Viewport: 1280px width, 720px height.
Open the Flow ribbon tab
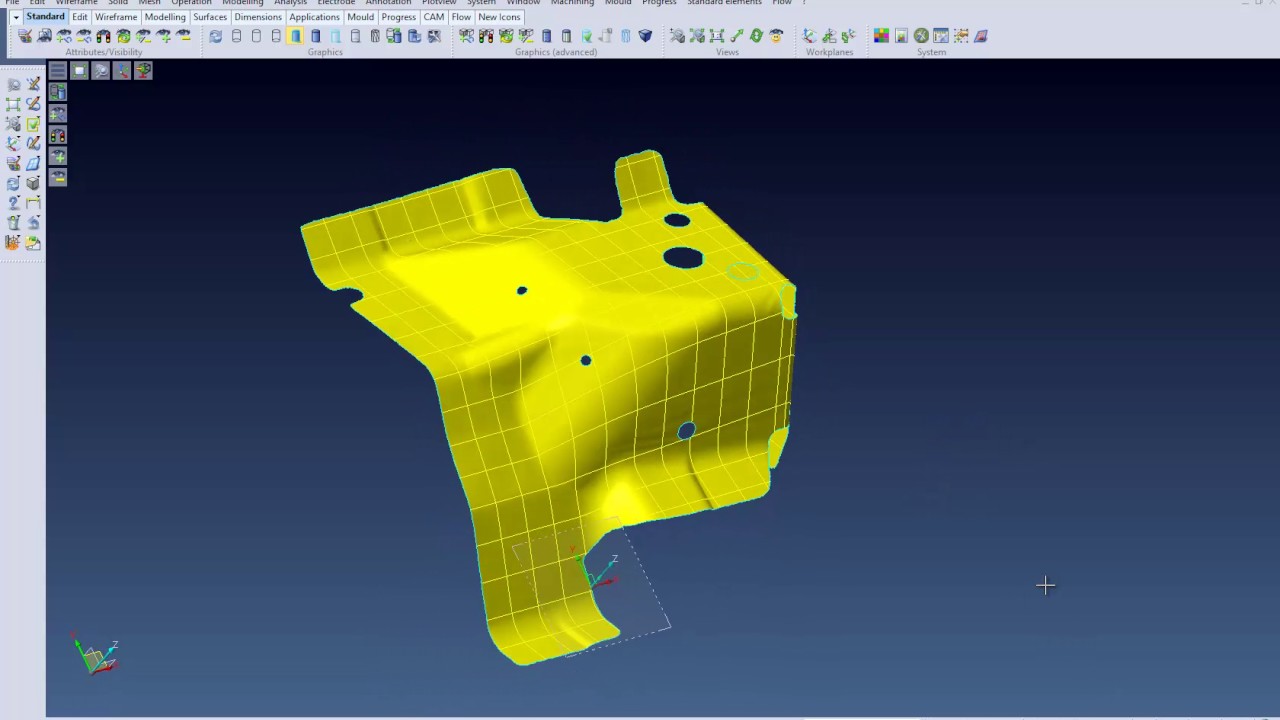coord(461,17)
